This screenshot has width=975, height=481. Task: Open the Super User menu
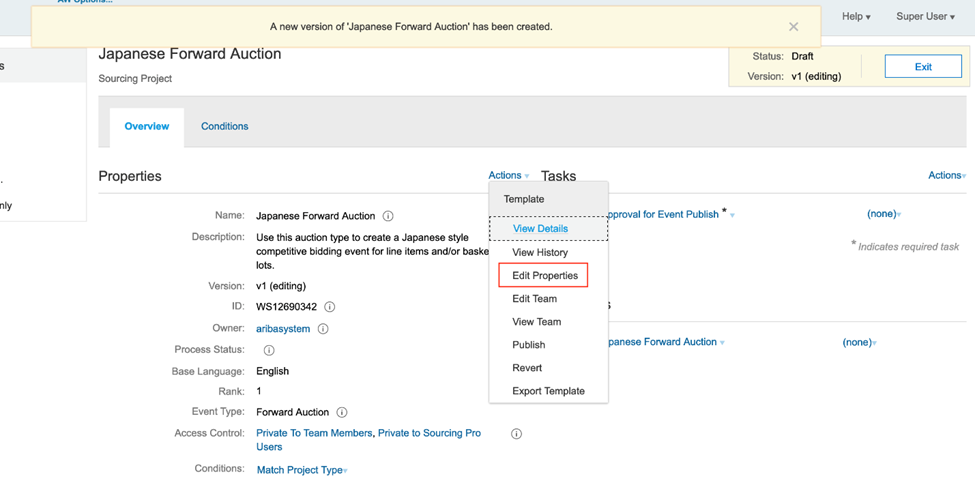click(x=924, y=17)
